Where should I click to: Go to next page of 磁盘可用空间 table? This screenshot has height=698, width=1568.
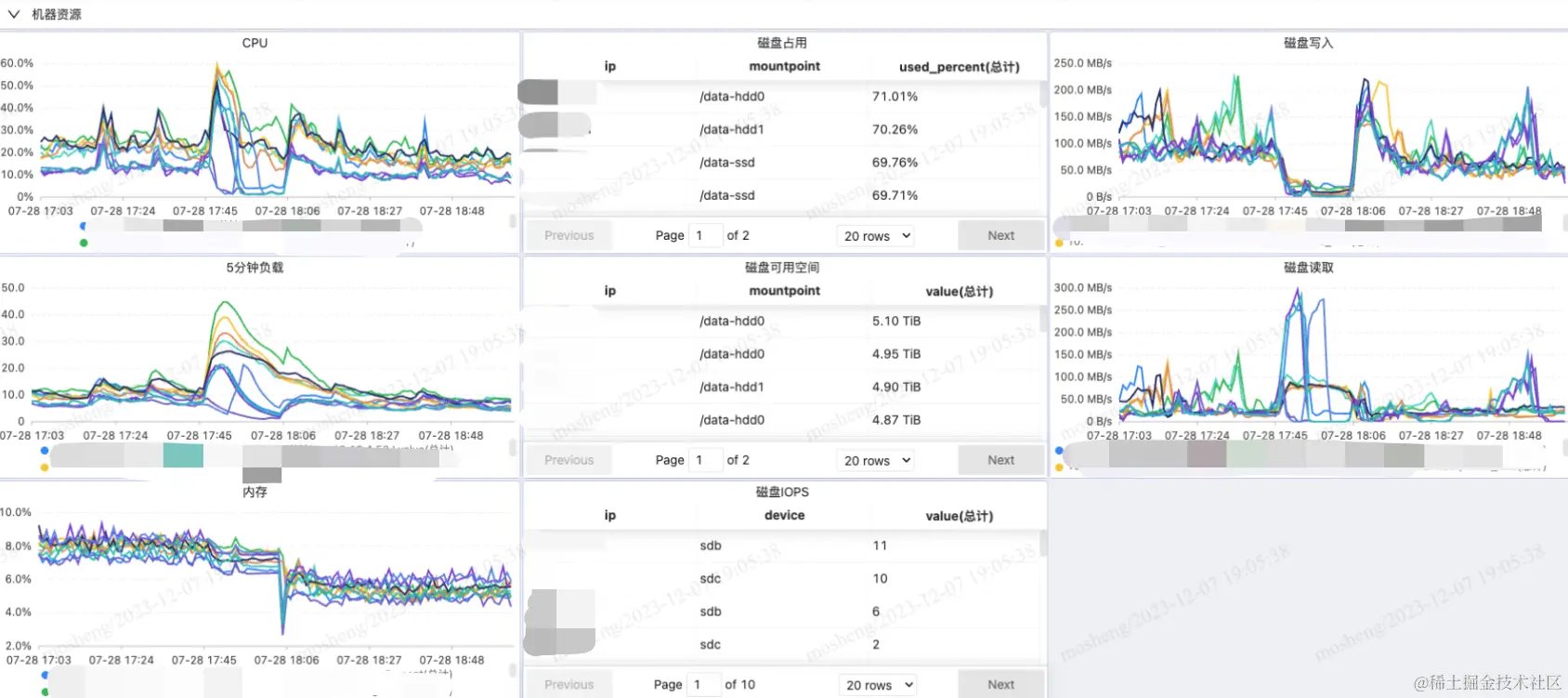[1000, 460]
